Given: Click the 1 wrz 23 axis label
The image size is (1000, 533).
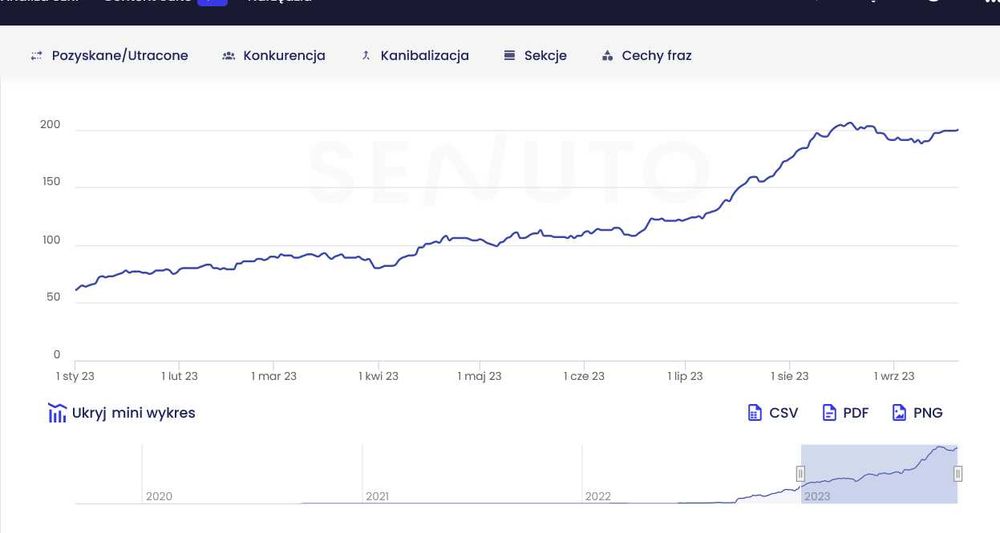Looking at the screenshot, I should [894, 376].
